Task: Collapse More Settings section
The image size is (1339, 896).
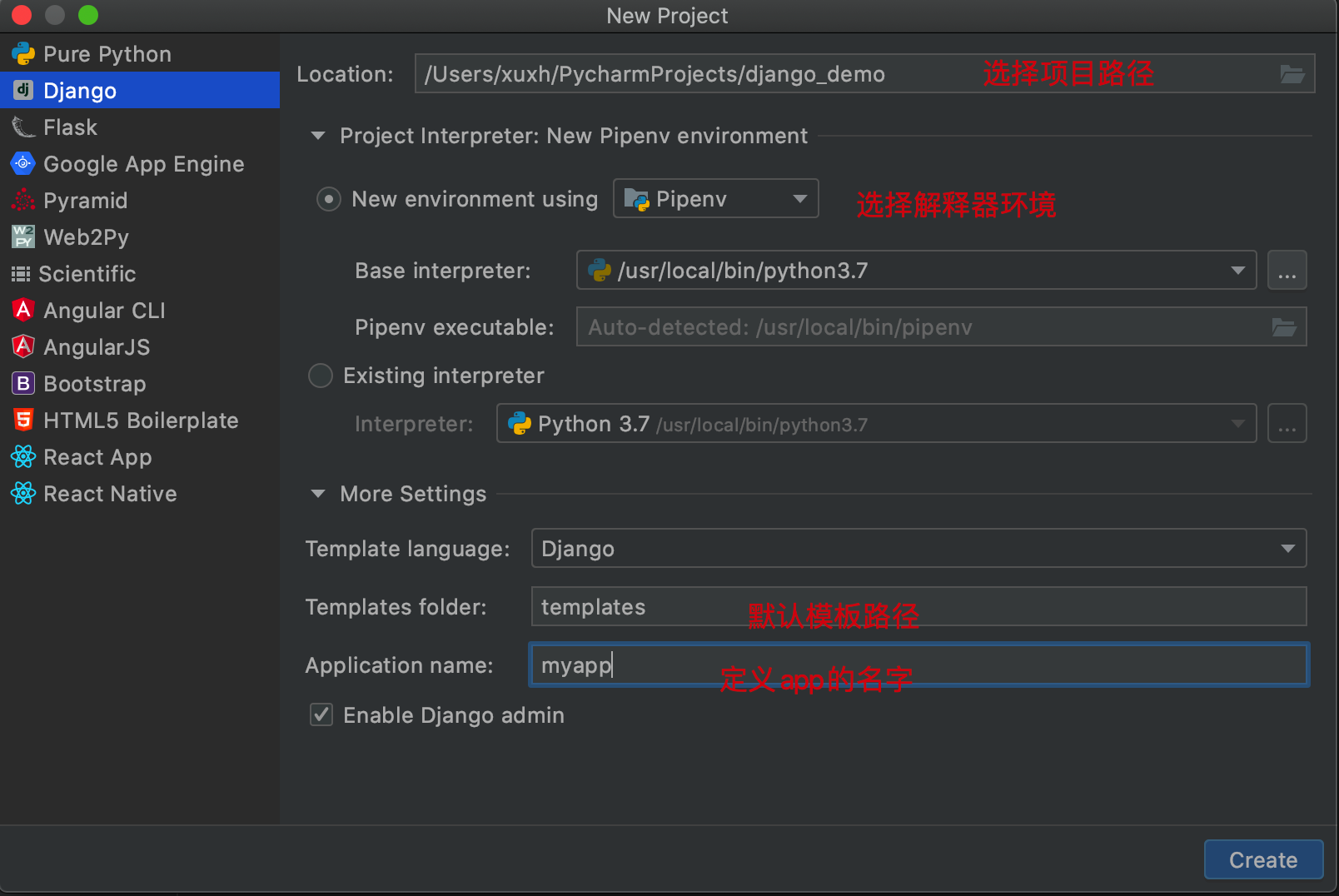Action: pos(317,493)
